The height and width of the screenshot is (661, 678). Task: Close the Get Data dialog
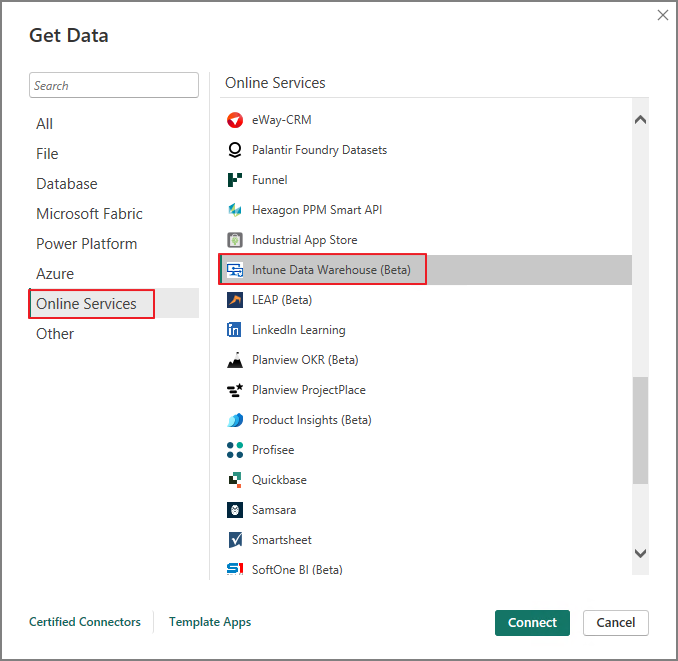[x=662, y=16]
